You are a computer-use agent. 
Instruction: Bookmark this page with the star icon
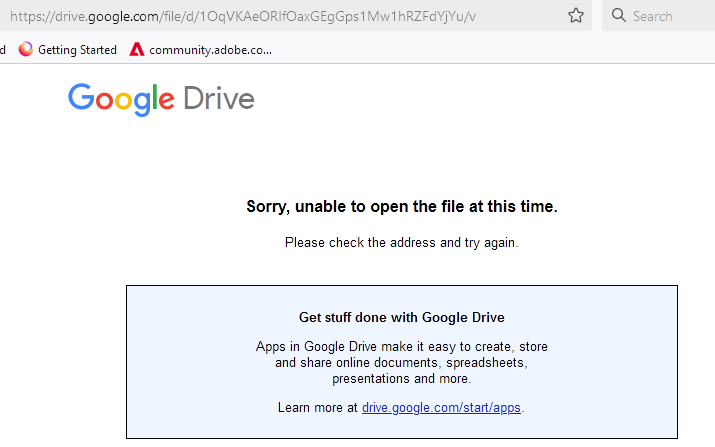click(576, 16)
